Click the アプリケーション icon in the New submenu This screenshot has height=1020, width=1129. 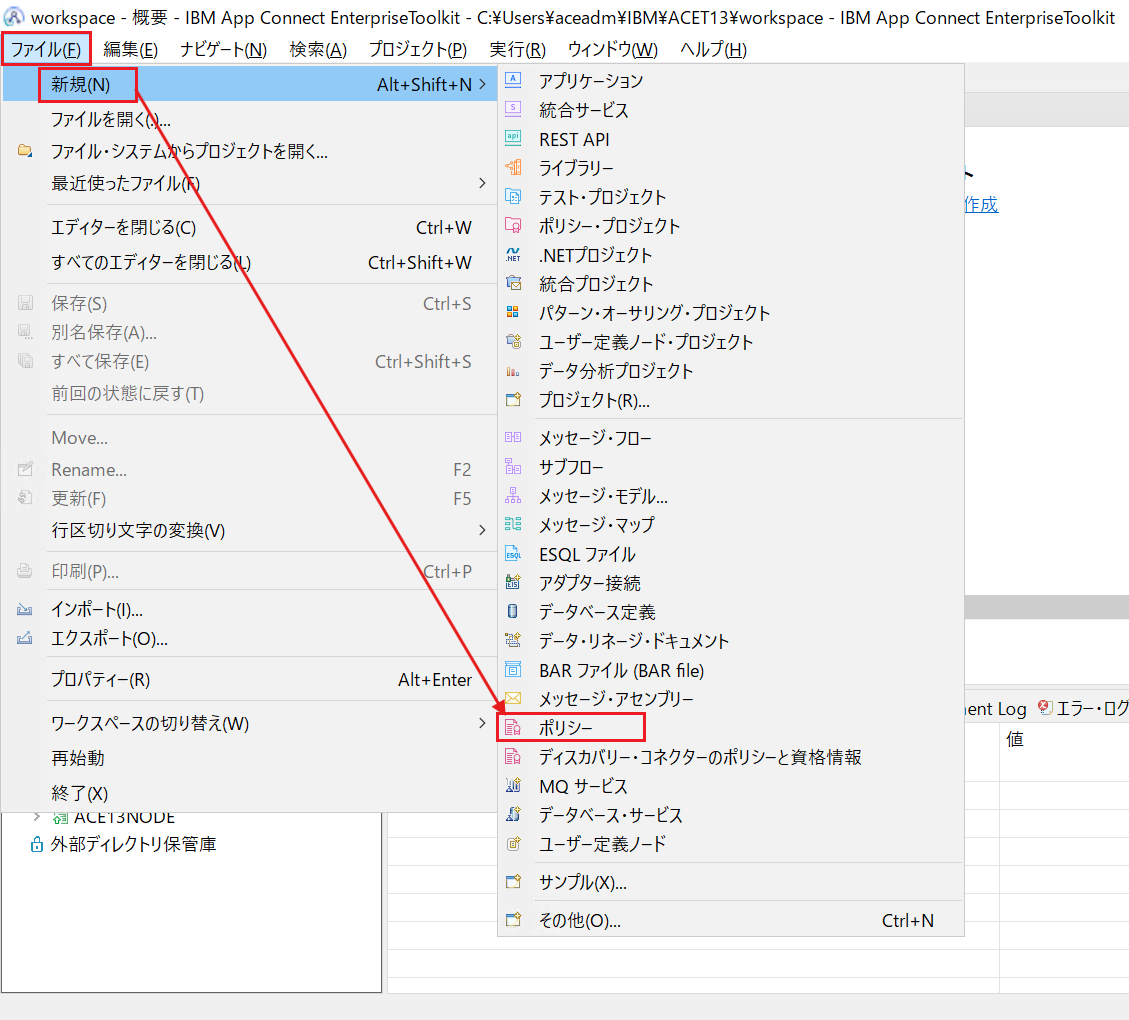click(513, 80)
